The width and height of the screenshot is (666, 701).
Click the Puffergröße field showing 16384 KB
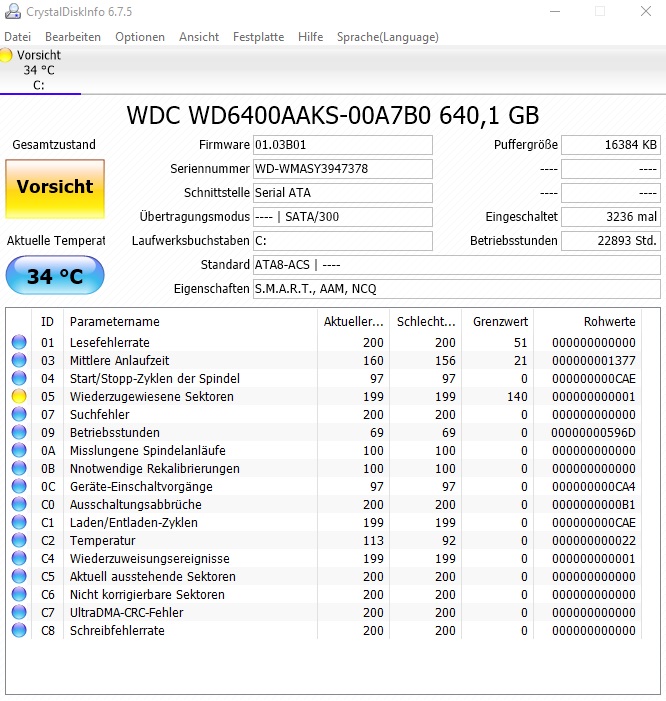coord(611,145)
